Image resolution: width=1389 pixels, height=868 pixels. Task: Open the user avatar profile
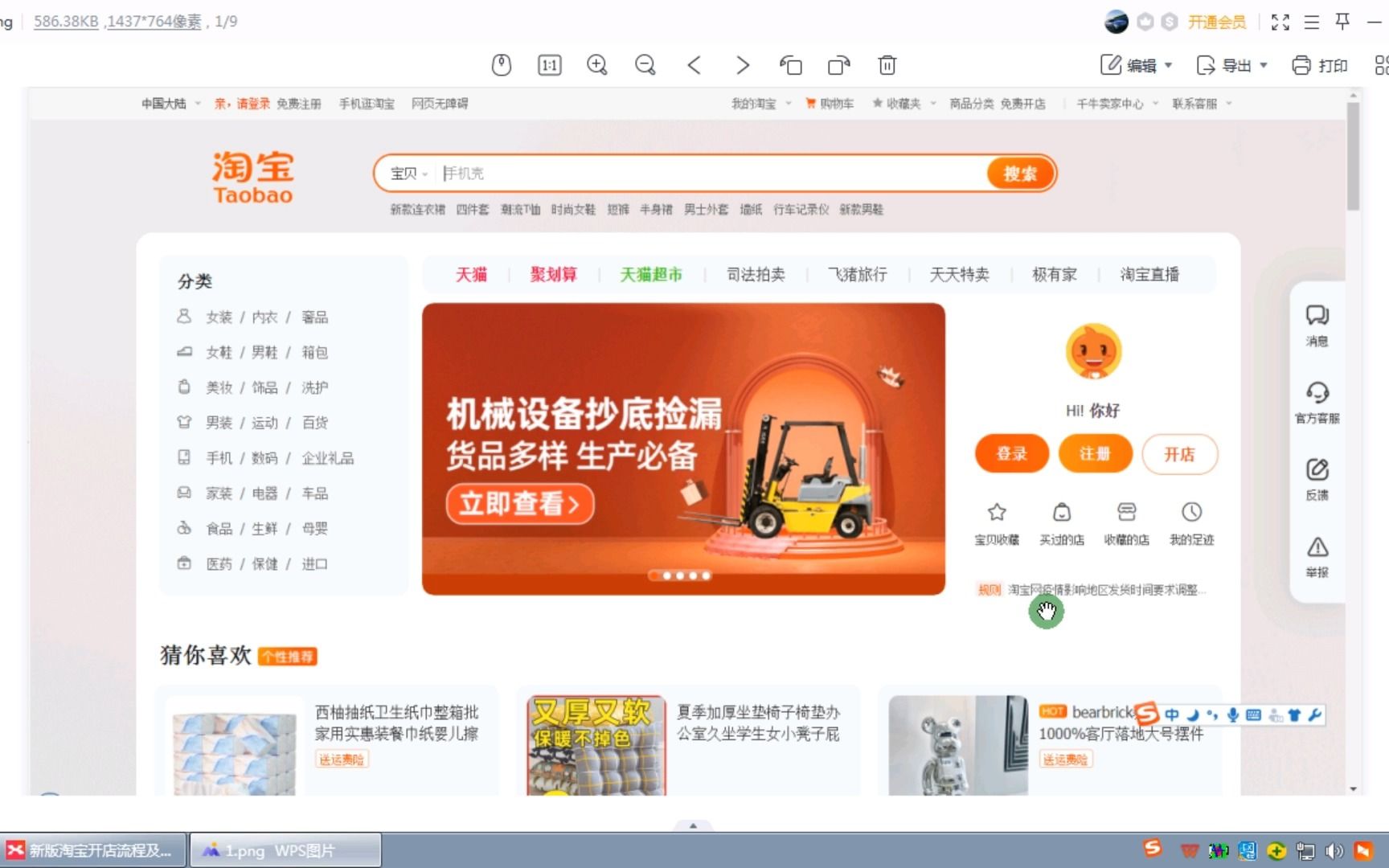point(1117,22)
